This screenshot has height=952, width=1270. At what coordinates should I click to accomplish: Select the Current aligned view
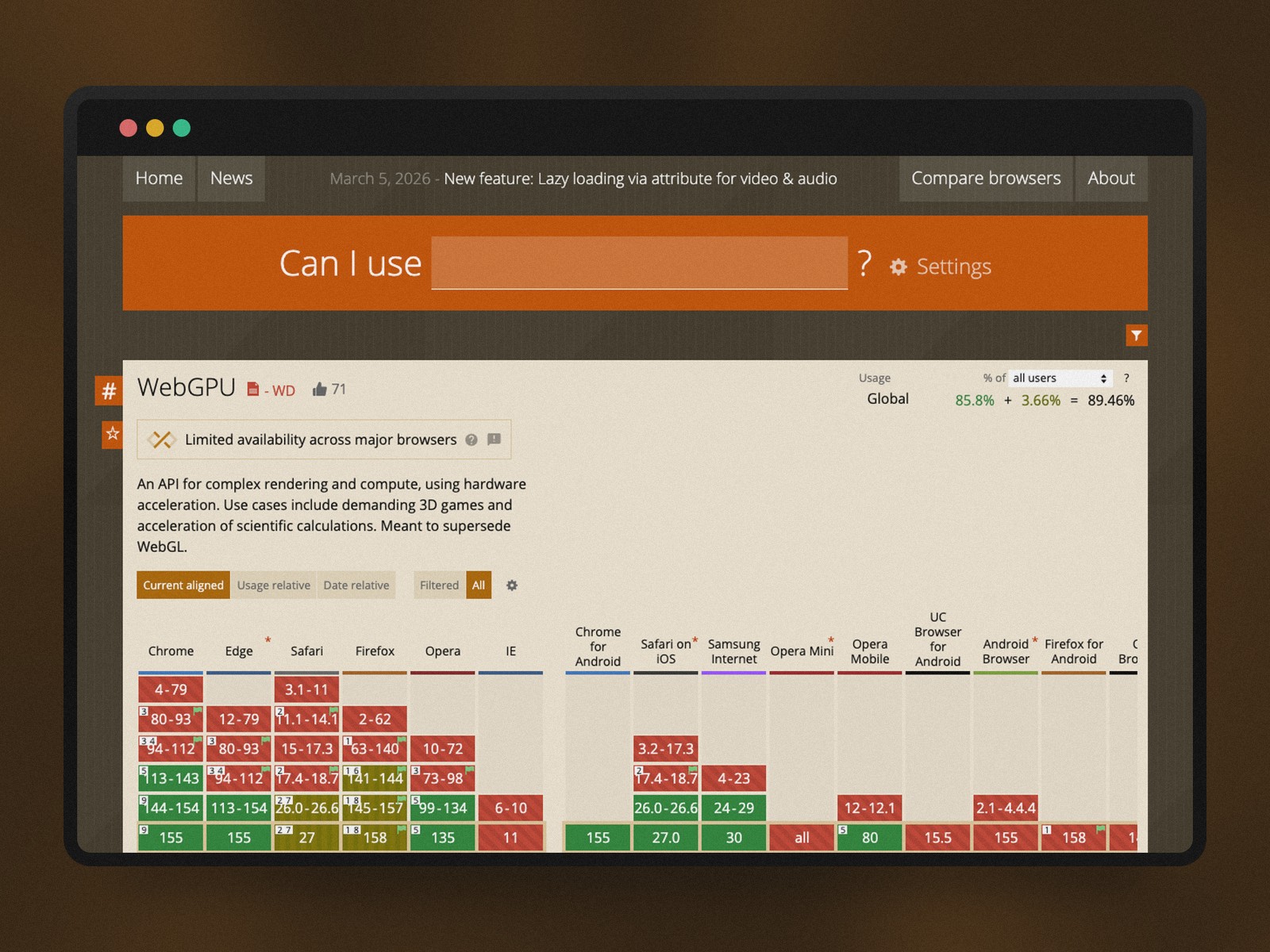pos(183,585)
